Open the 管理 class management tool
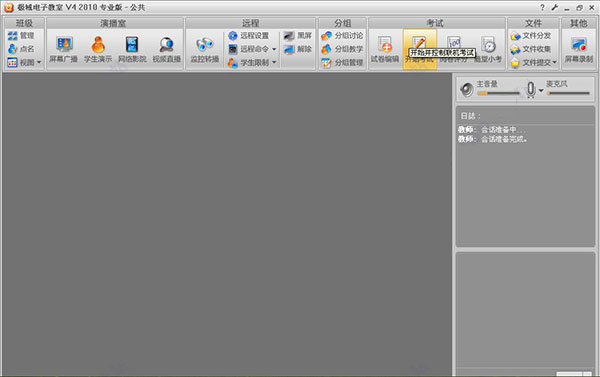600x377 pixels. tap(21, 36)
